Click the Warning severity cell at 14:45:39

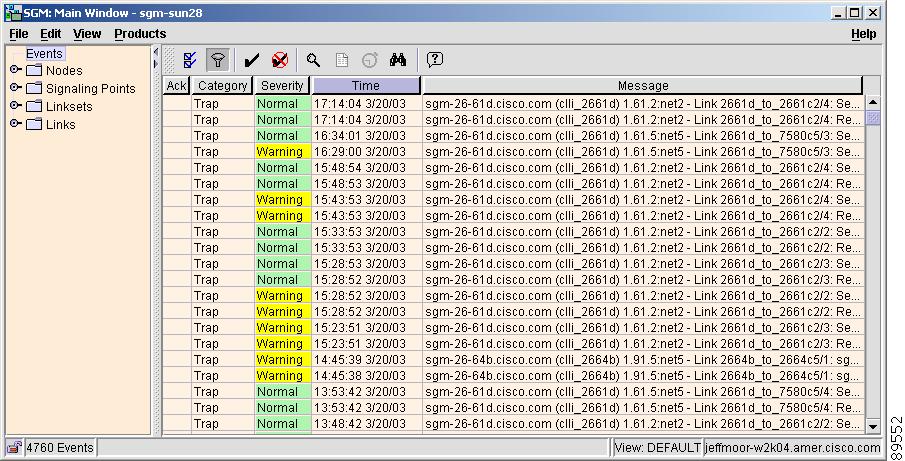(283, 359)
